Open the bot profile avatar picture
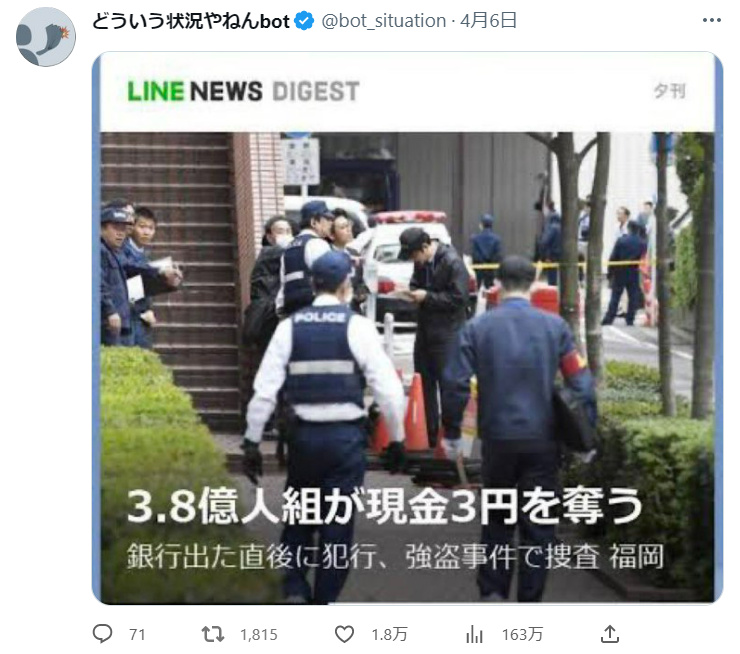740x654 pixels. point(46,37)
